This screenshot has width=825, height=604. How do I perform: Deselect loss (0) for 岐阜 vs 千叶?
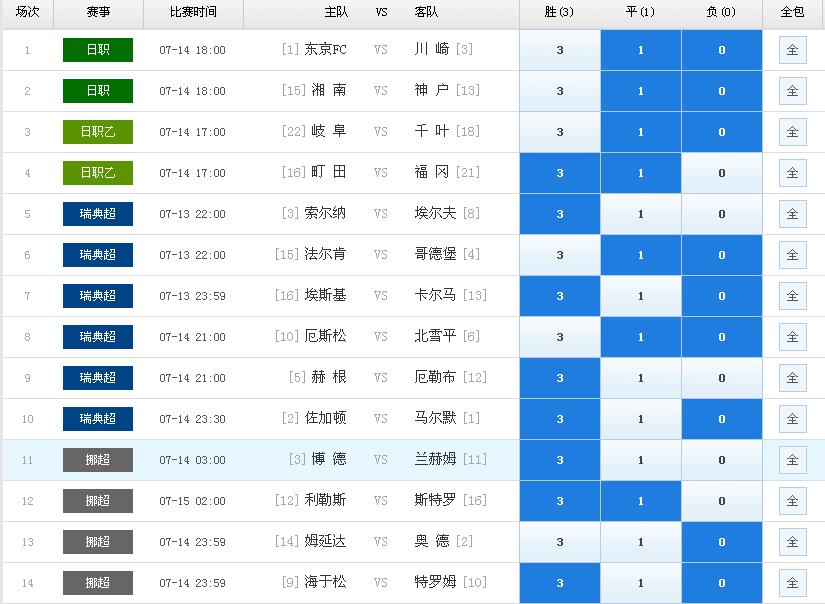(x=721, y=132)
